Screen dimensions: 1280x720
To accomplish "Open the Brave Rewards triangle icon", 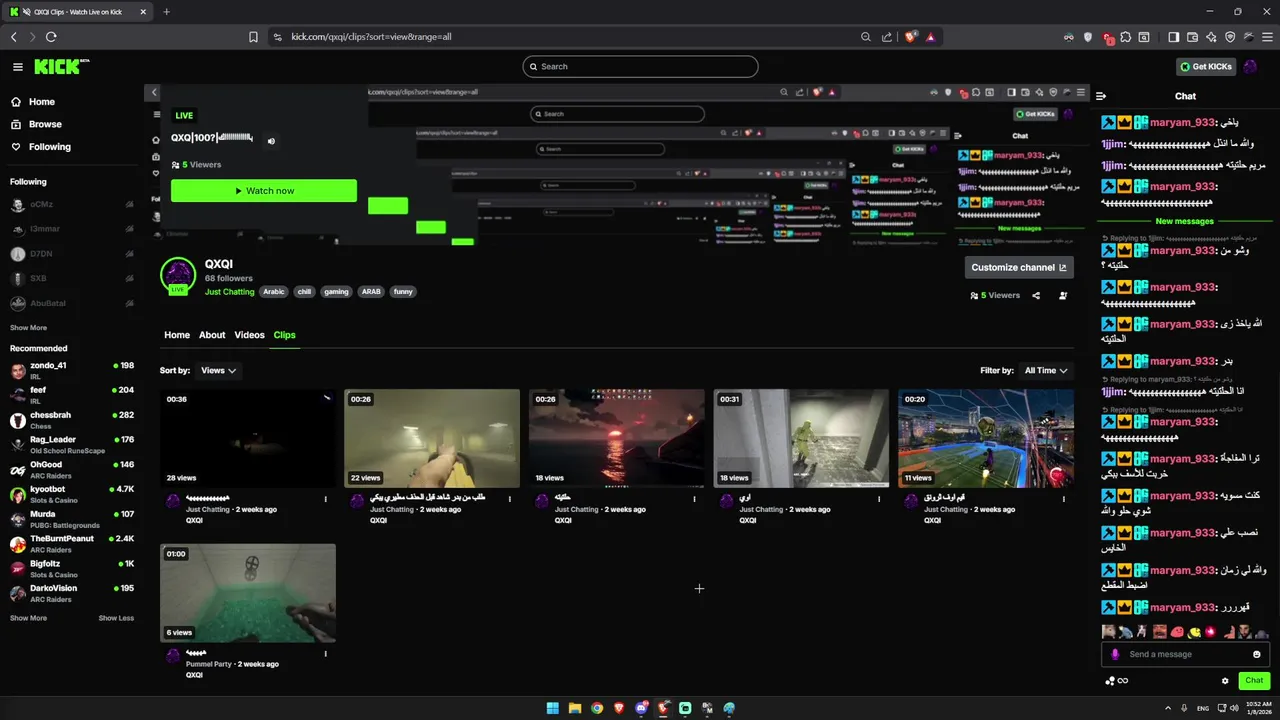I will click(930, 37).
